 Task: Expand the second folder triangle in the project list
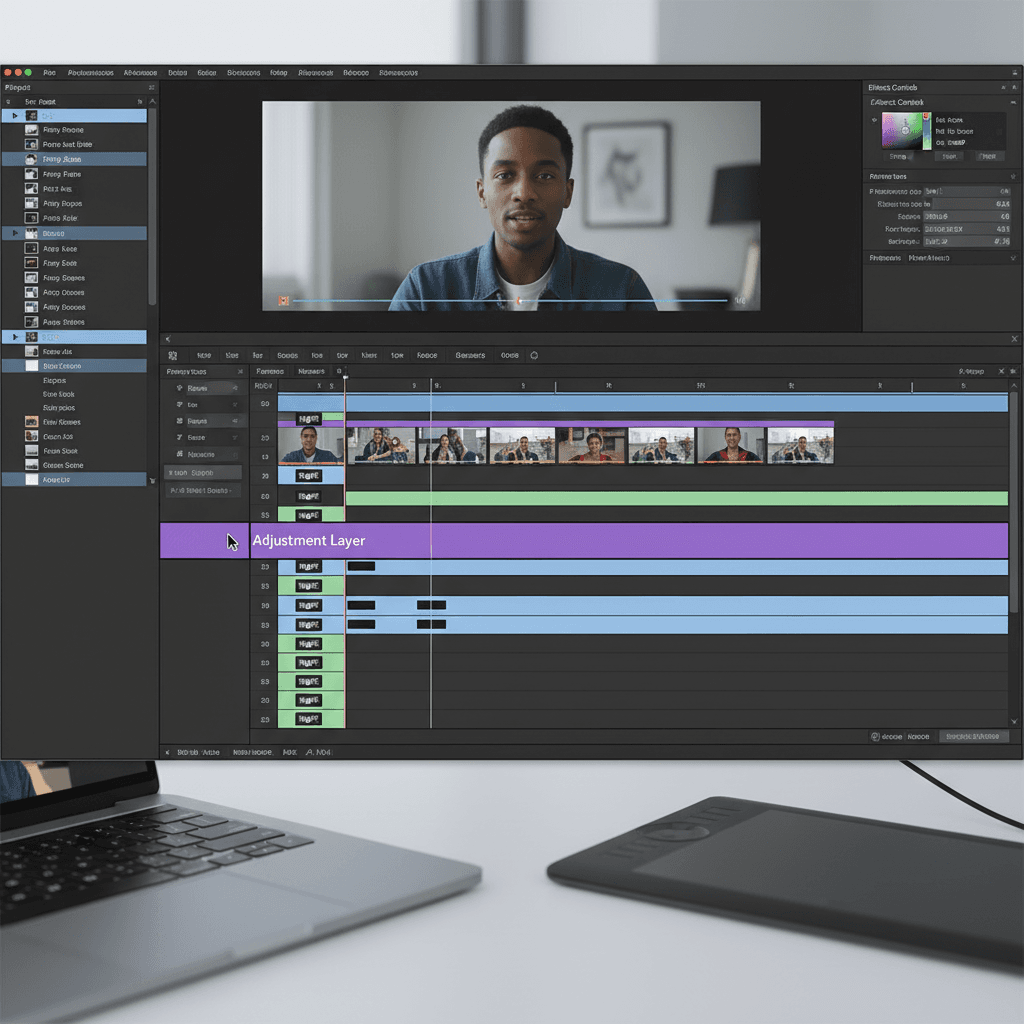coord(15,233)
